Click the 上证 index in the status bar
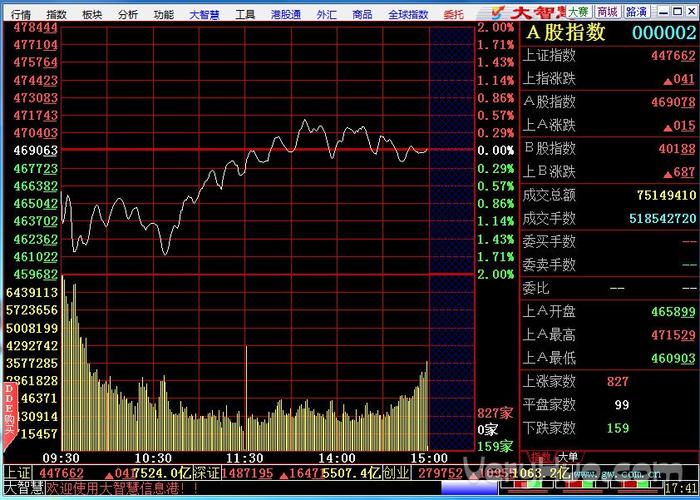The height and width of the screenshot is (500, 700). (17, 473)
